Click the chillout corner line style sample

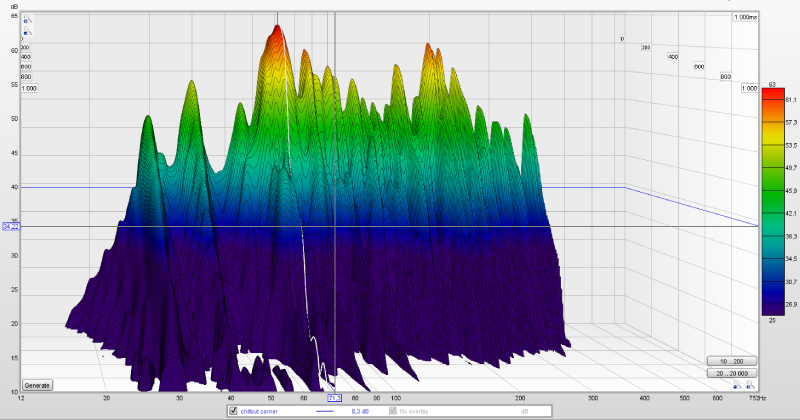pos(325,411)
